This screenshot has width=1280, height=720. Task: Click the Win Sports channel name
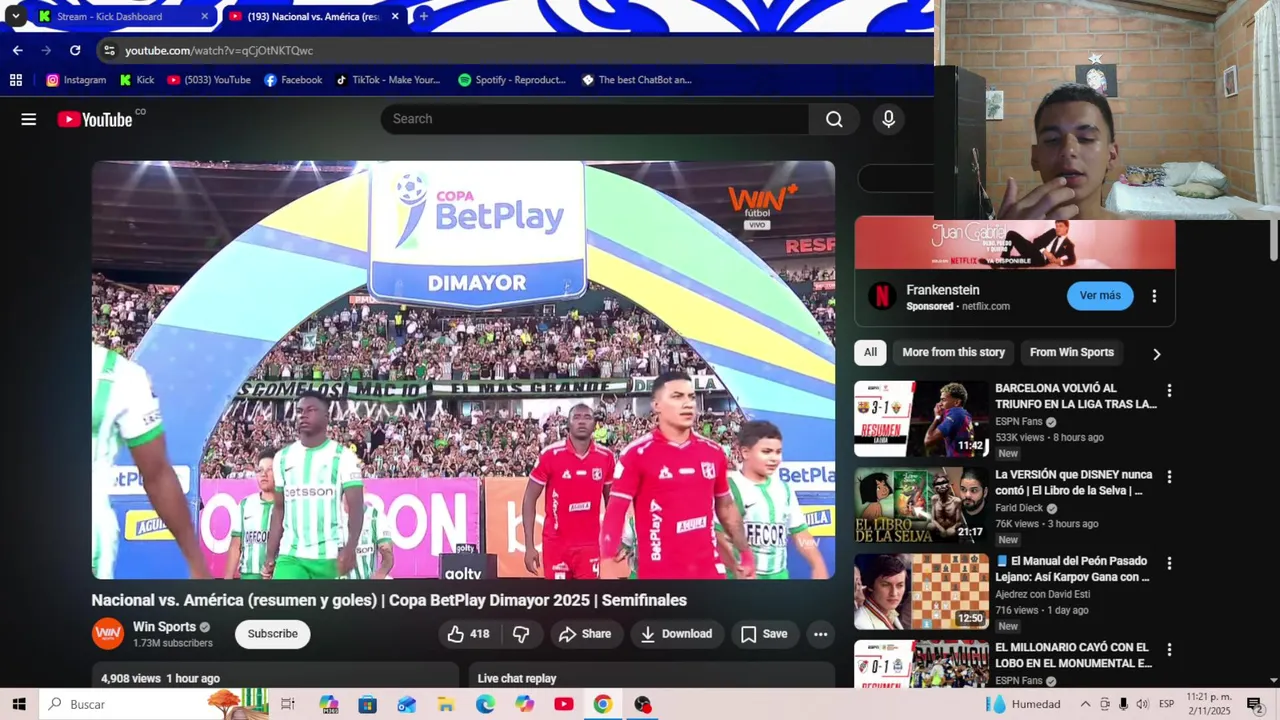(x=164, y=627)
